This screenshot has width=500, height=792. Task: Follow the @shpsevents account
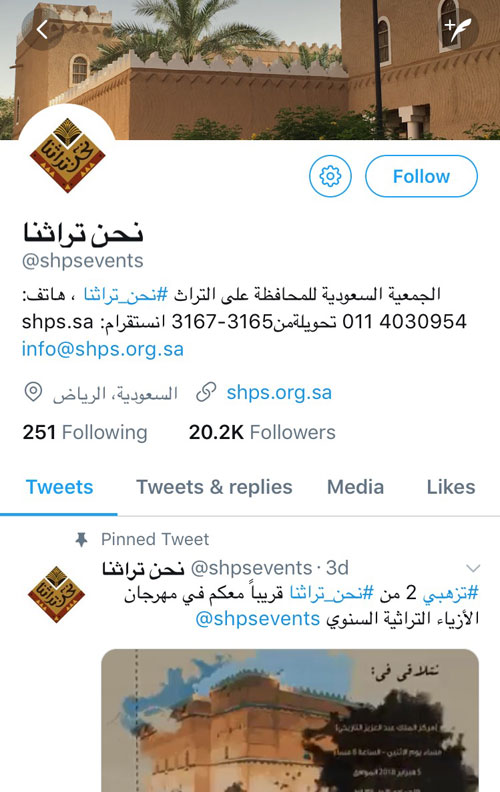point(421,176)
